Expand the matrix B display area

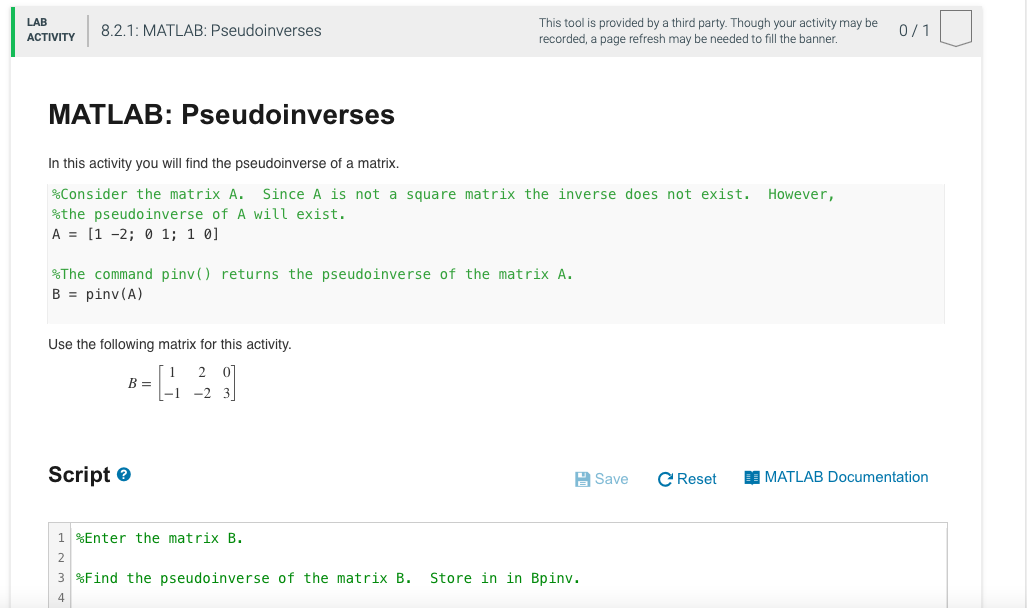180,381
